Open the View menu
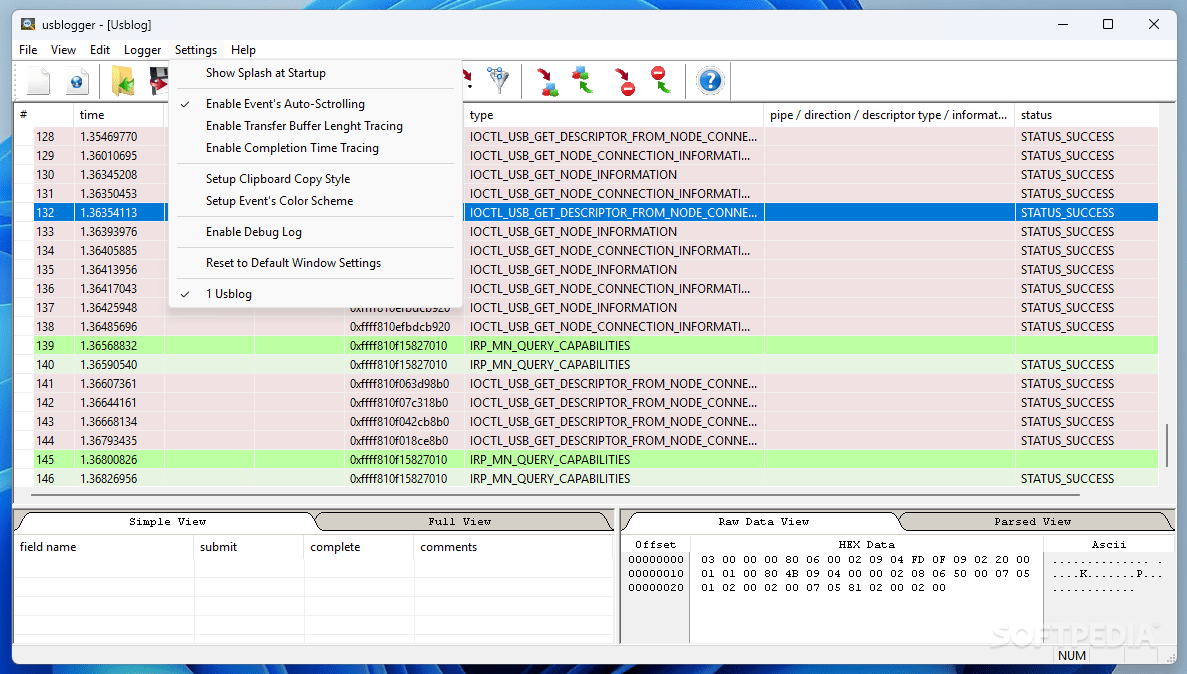 point(63,50)
